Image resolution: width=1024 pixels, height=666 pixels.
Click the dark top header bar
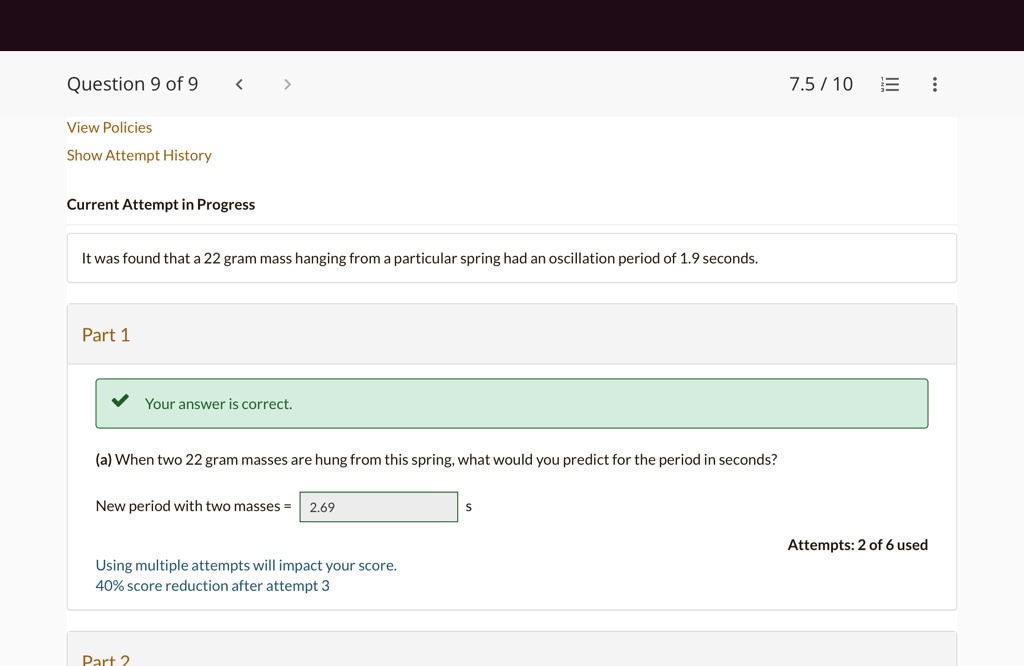512,25
